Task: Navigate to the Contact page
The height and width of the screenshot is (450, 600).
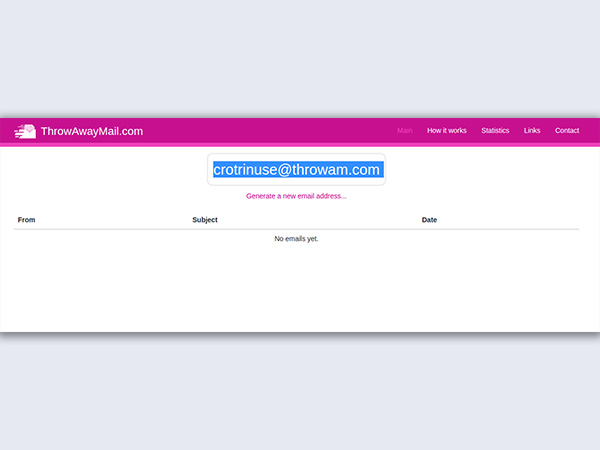Action: pyautogui.click(x=567, y=131)
